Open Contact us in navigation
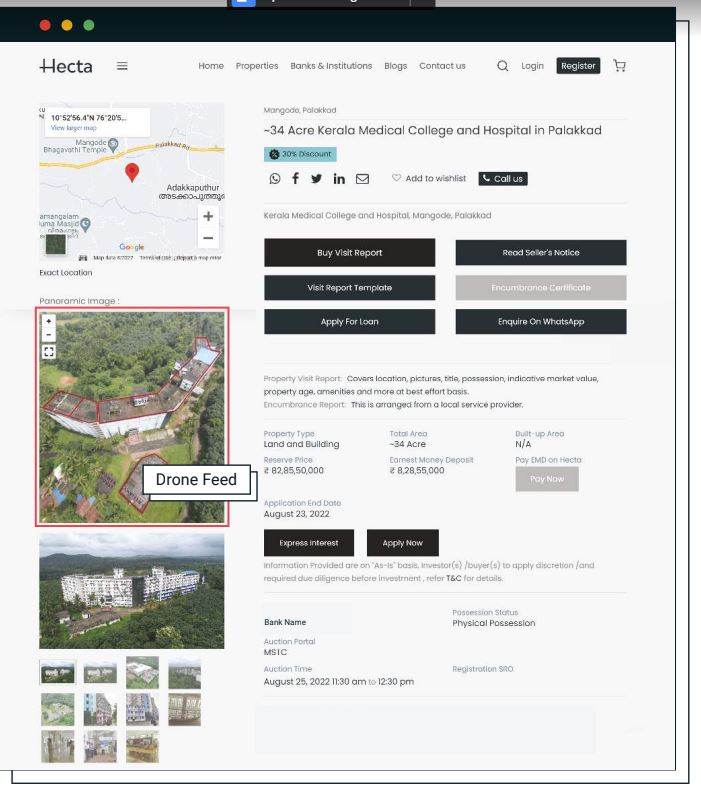This screenshot has height=786, width=701. [442, 66]
